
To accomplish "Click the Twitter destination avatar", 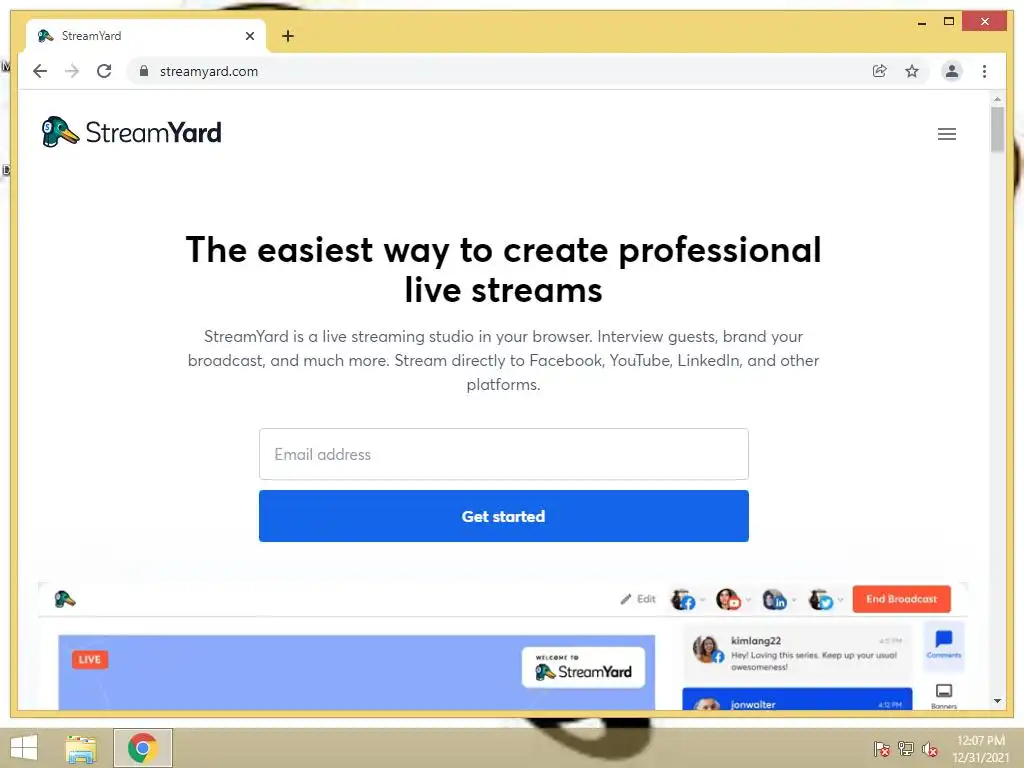I will [x=821, y=599].
